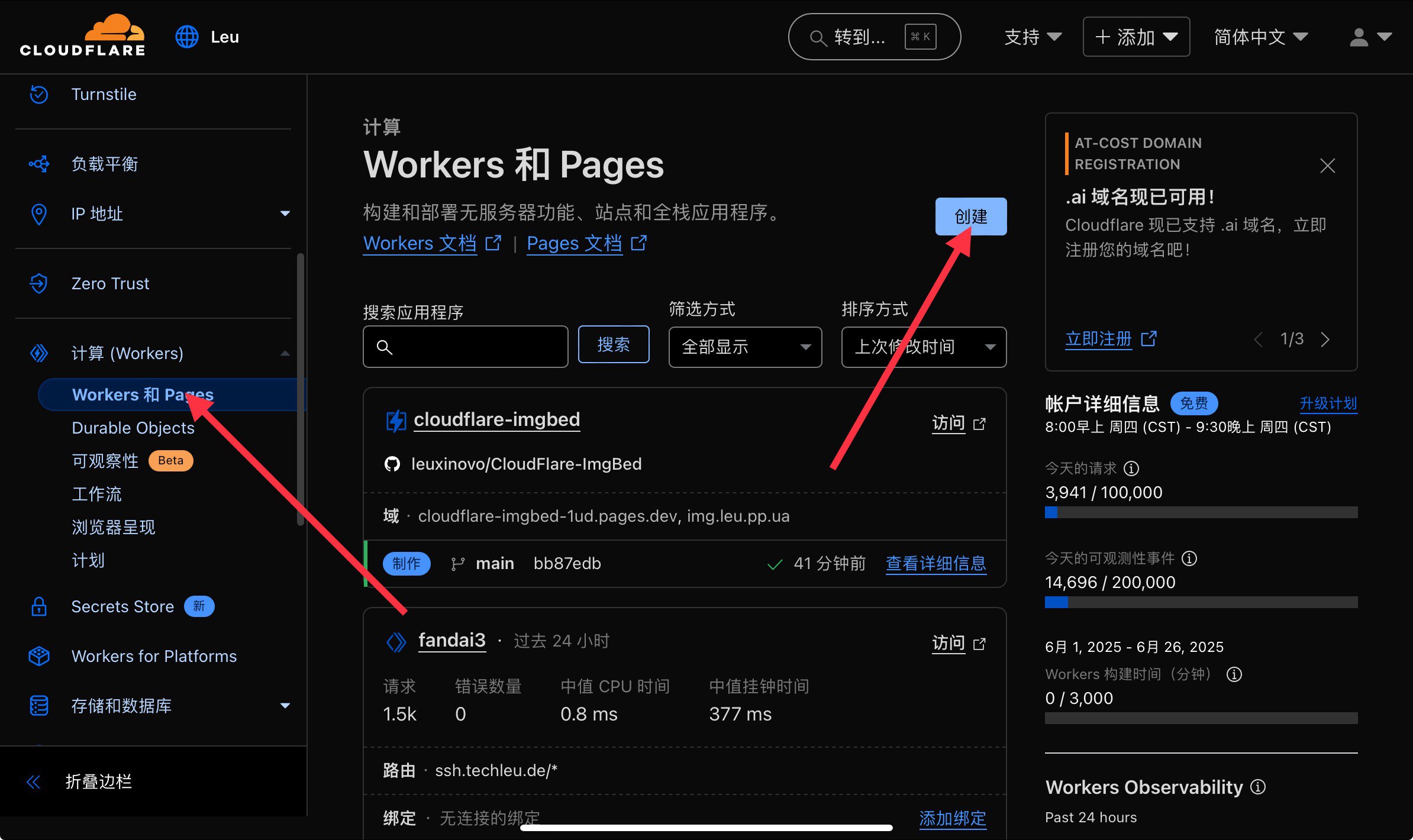
Task: Click the Worker icon beside fandai3
Action: tap(396, 641)
